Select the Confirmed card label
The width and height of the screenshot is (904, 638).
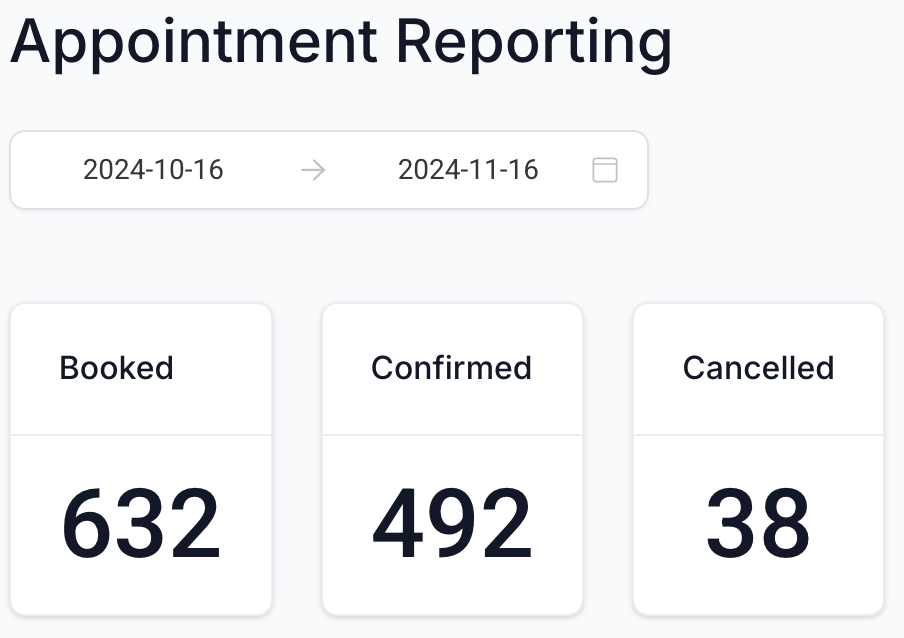pyautogui.click(x=451, y=368)
